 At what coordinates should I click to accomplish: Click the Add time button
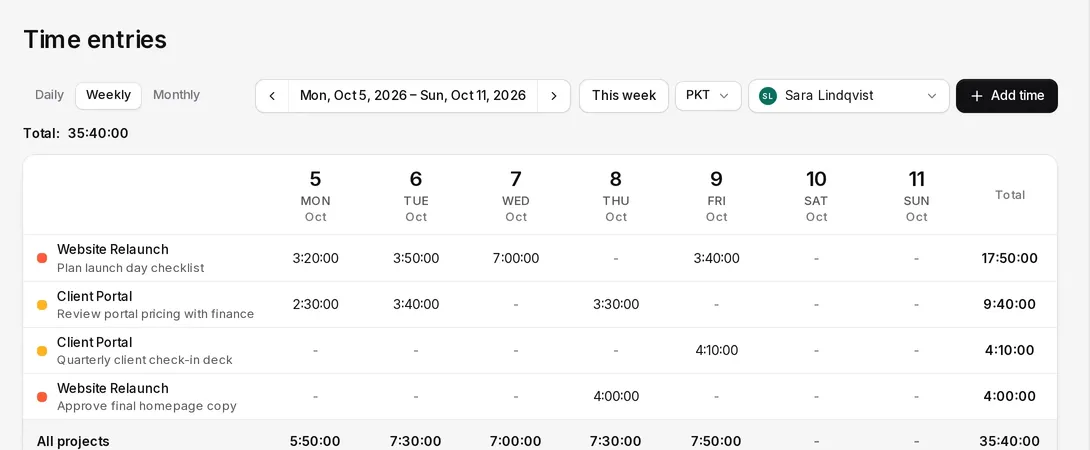(x=1007, y=96)
